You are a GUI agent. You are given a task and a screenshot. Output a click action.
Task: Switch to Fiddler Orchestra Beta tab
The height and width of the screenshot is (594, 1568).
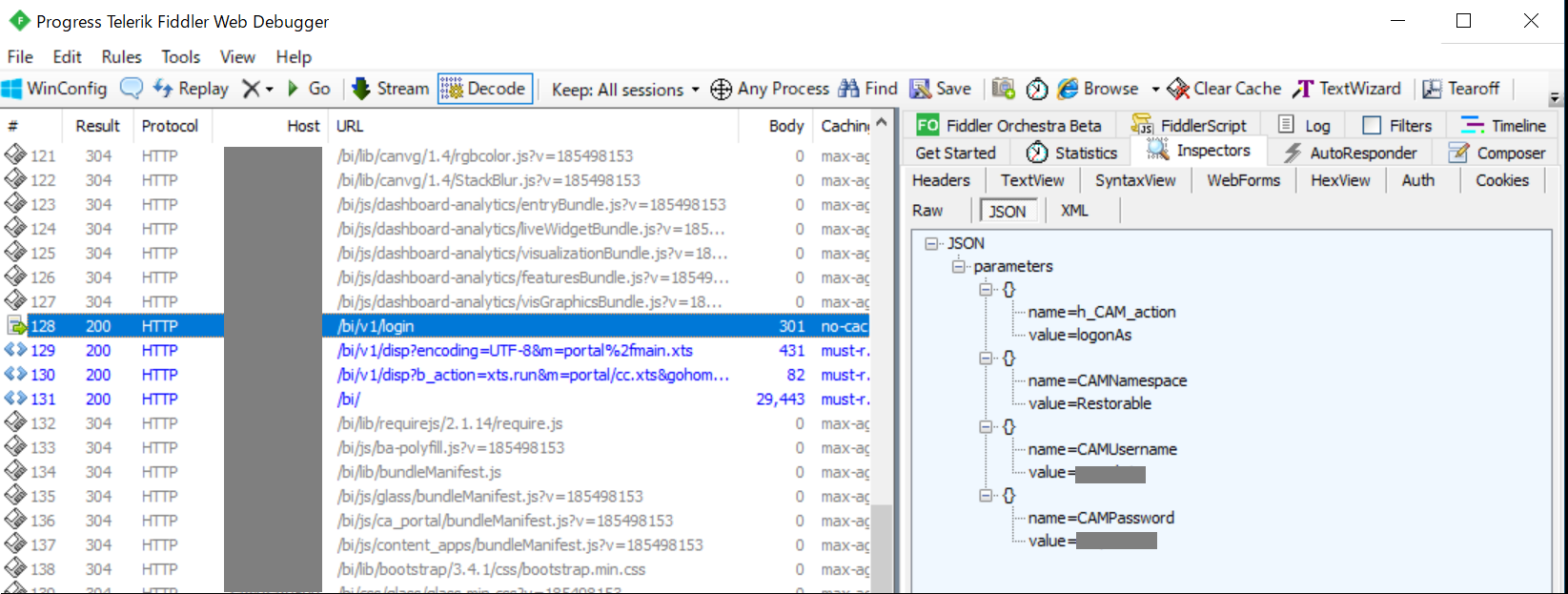pyautogui.click(x=1008, y=126)
